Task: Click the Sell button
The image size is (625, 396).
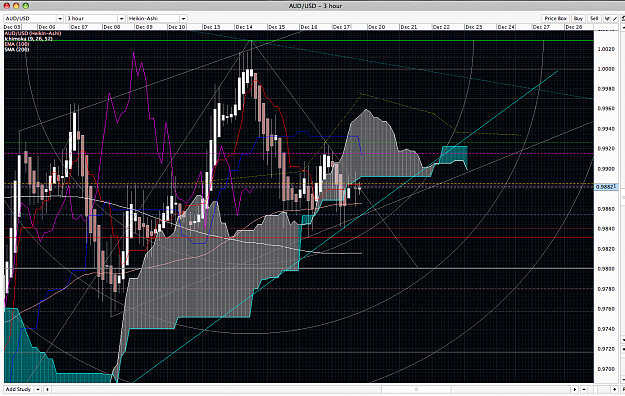Action: (x=594, y=18)
